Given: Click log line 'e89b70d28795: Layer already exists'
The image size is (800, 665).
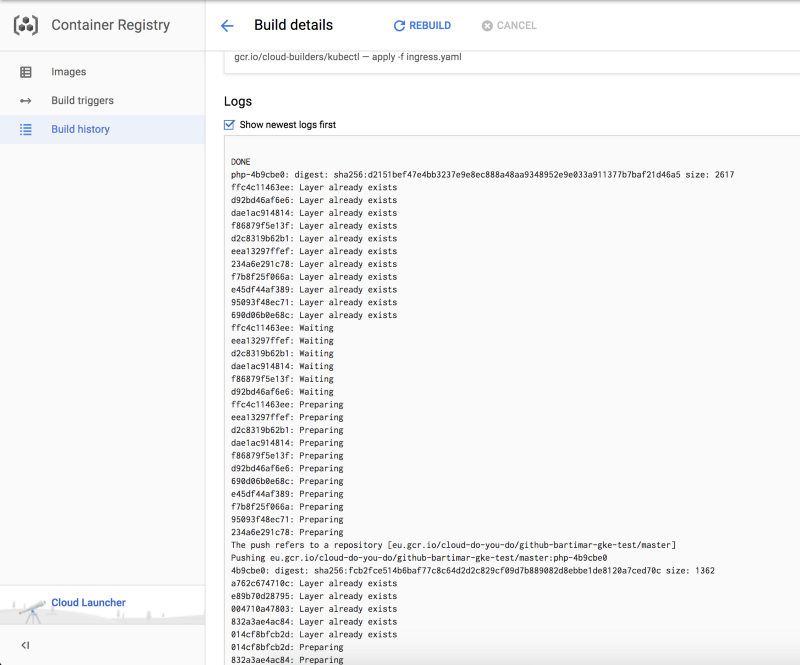Looking at the screenshot, I should [x=314, y=596].
